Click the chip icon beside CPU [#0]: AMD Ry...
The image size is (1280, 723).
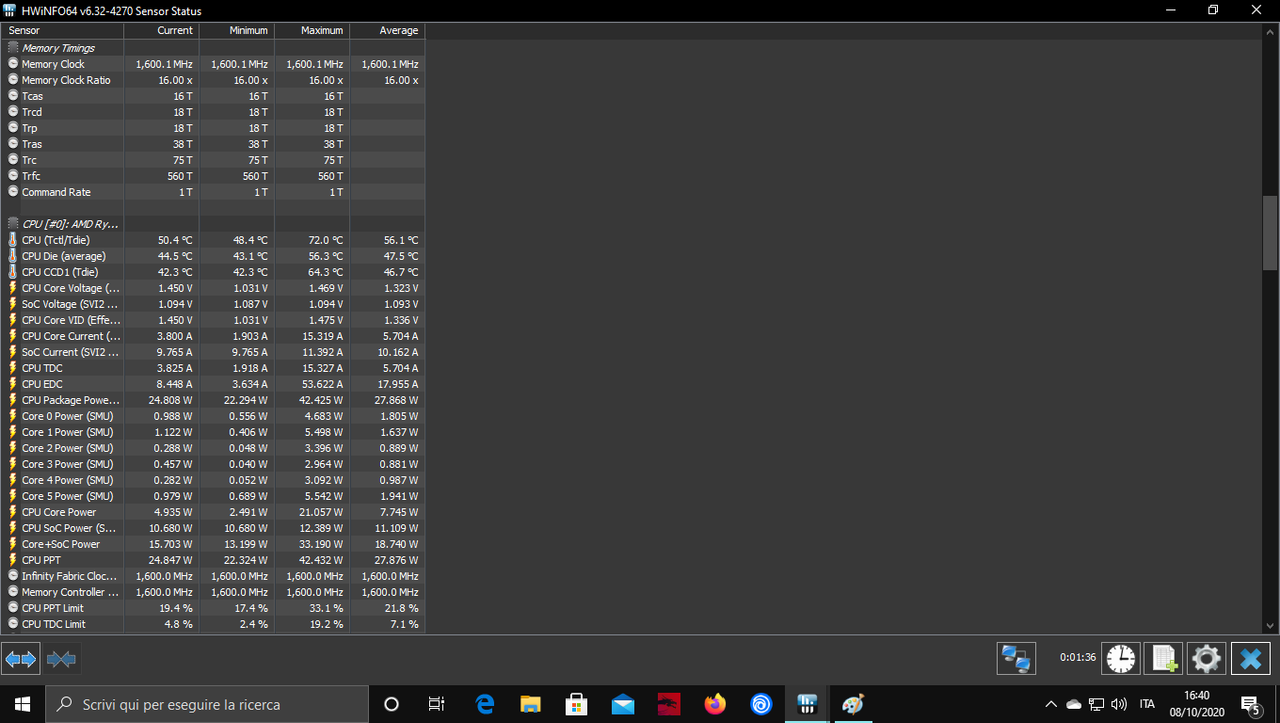click(x=13, y=224)
